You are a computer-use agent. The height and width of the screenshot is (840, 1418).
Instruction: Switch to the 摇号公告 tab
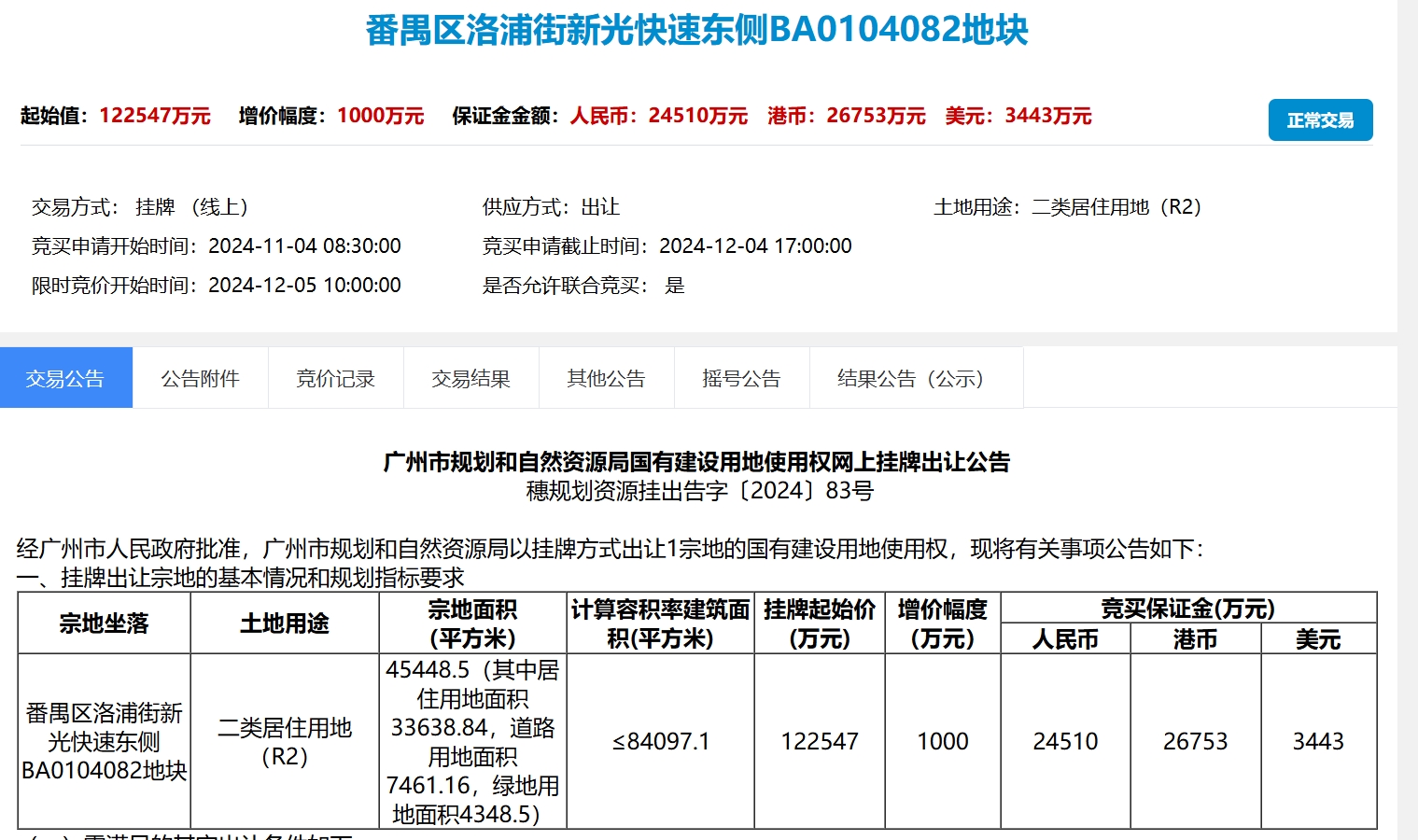click(x=741, y=378)
